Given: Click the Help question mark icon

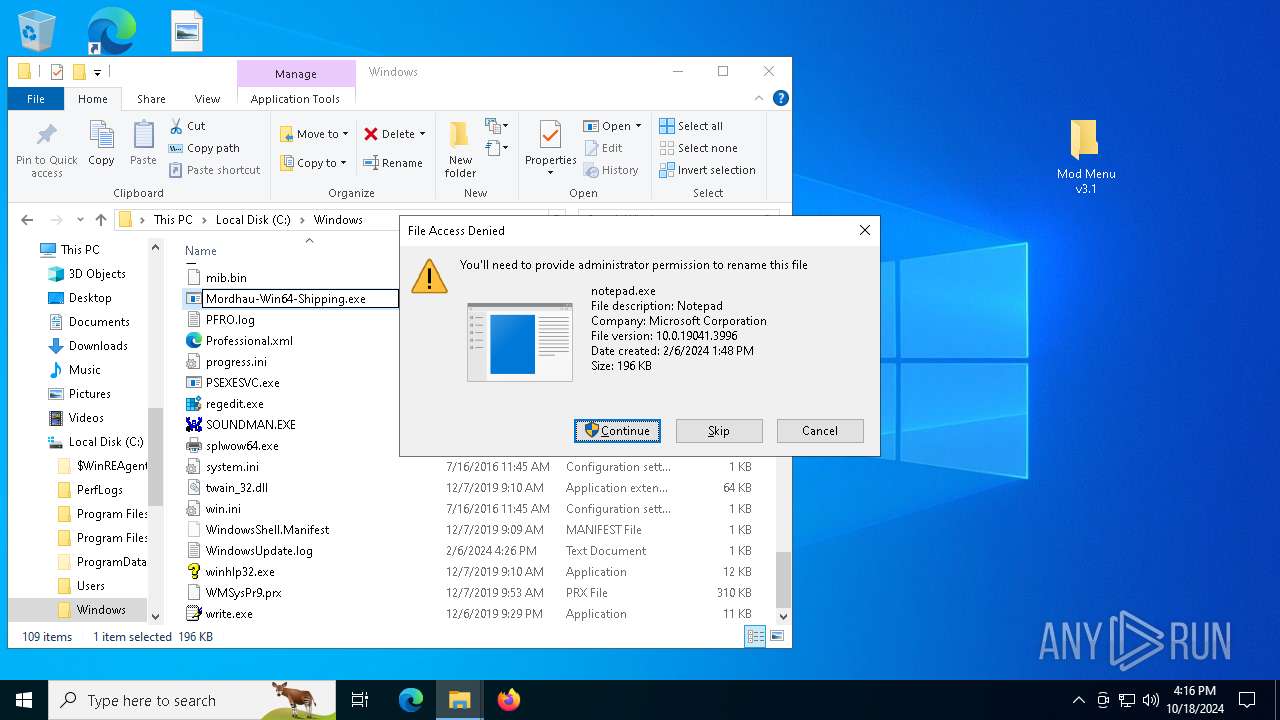Looking at the screenshot, I should 781,98.
